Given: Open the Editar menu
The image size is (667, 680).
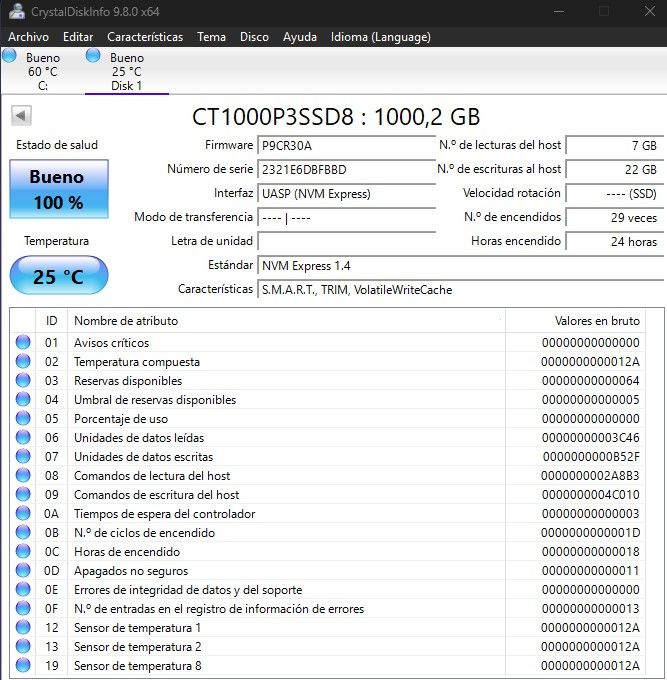Looking at the screenshot, I should (x=78, y=37).
